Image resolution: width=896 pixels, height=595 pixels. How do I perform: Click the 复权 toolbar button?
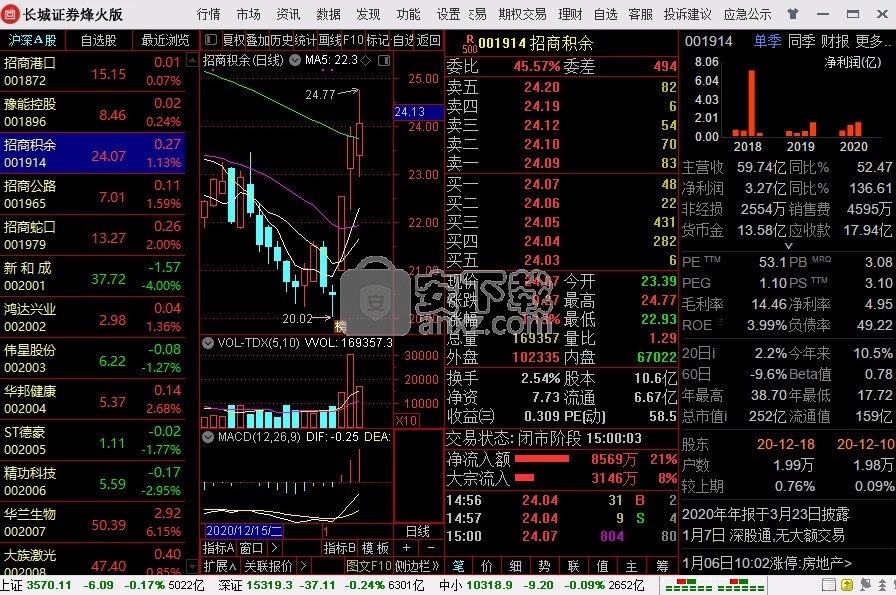pyautogui.click(x=233, y=40)
